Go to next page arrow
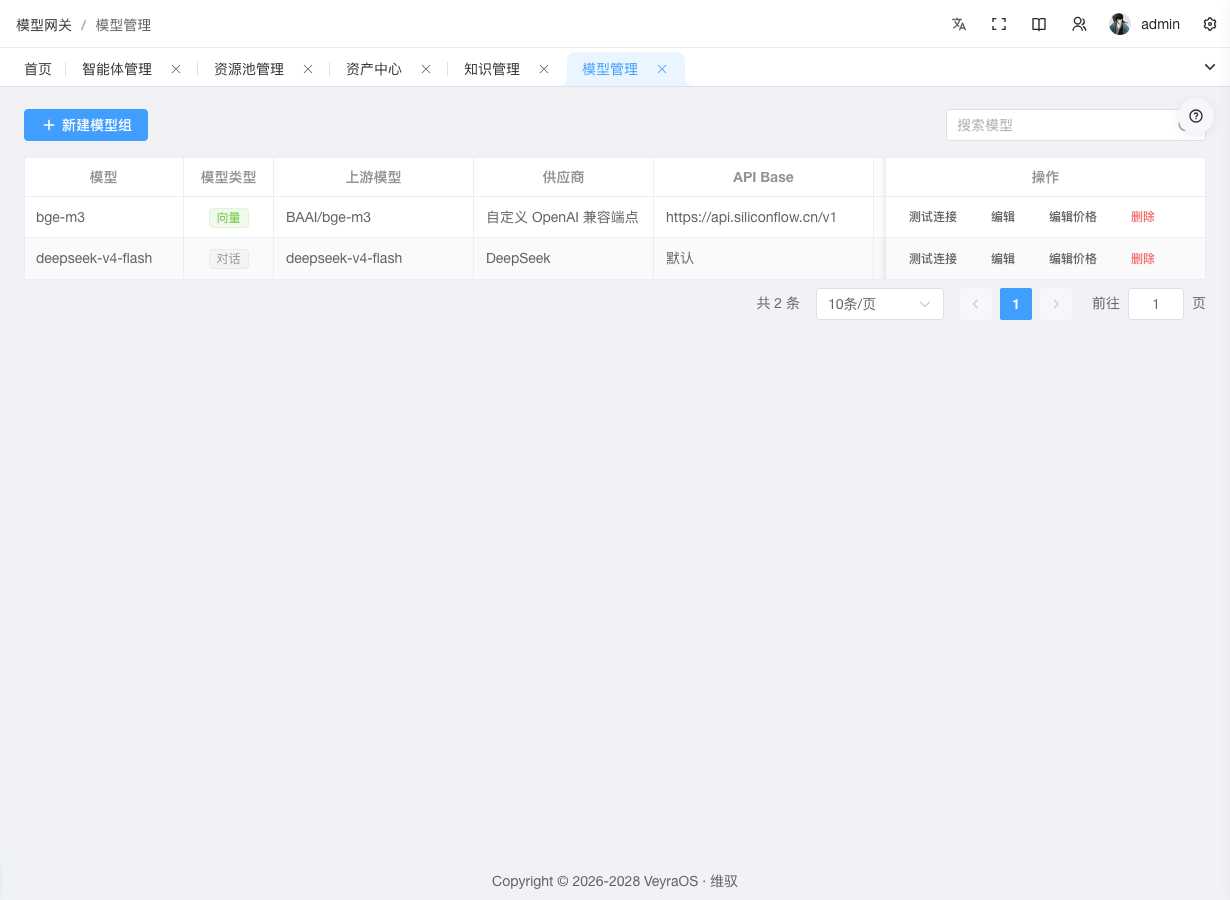This screenshot has height=900, width=1230. click(1056, 304)
